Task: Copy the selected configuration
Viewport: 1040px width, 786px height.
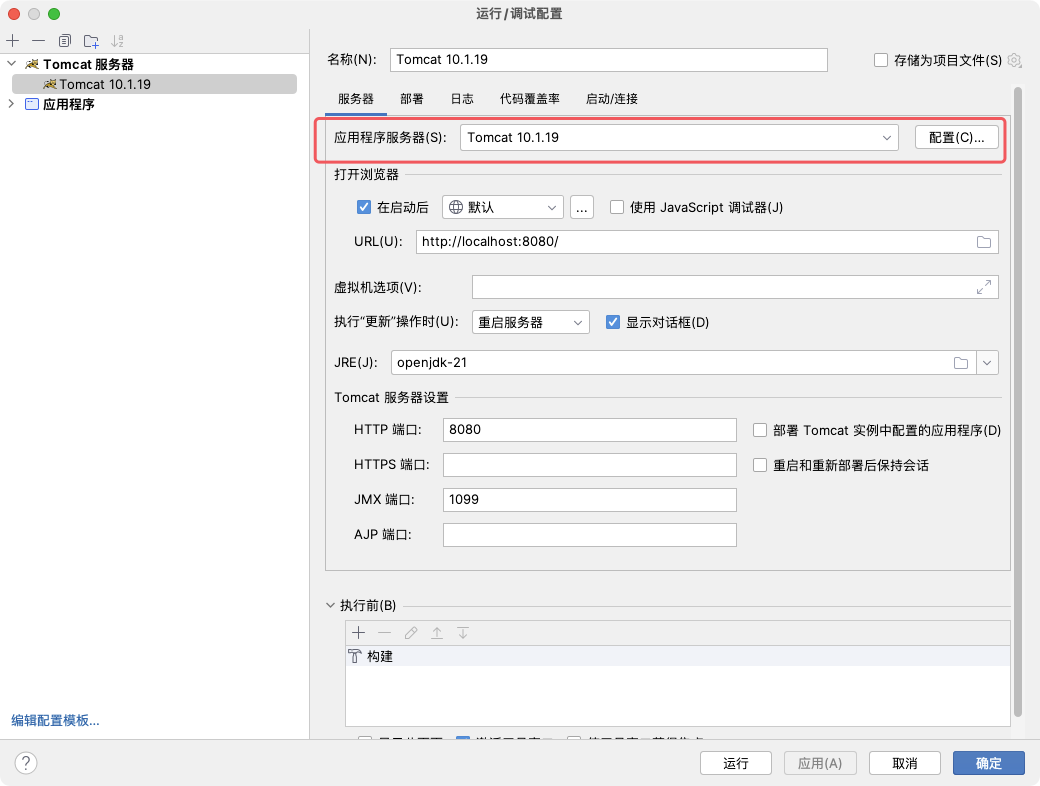Action: pyautogui.click(x=64, y=41)
